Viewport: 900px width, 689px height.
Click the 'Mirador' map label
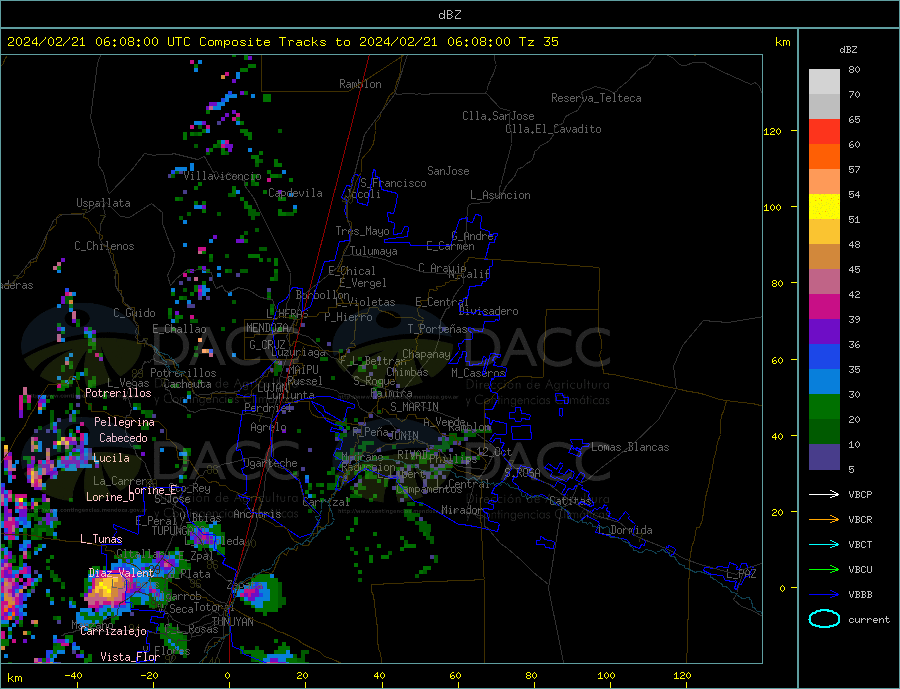(x=462, y=510)
